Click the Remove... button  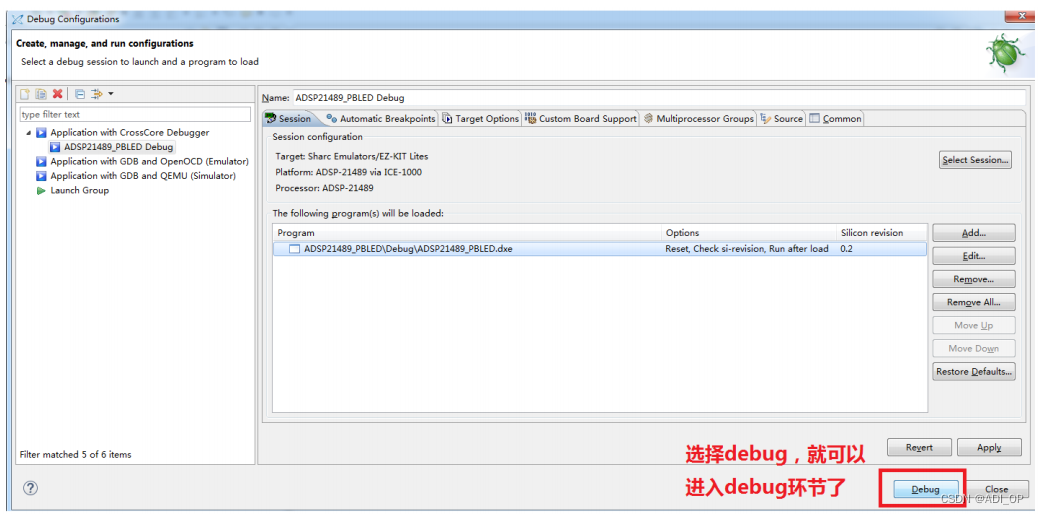pyautogui.click(x=973, y=279)
